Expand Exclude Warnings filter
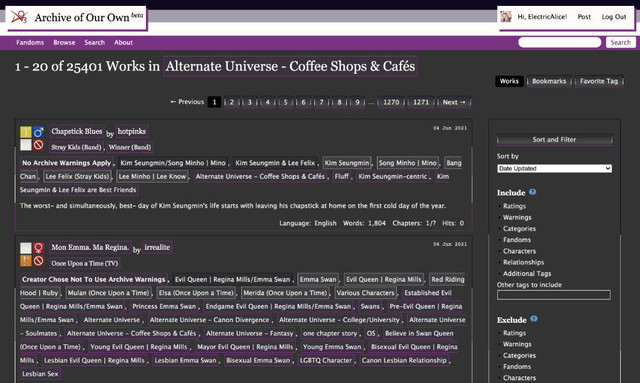Screen dimensions: 640x383 pyautogui.click(x=517, y=344)
